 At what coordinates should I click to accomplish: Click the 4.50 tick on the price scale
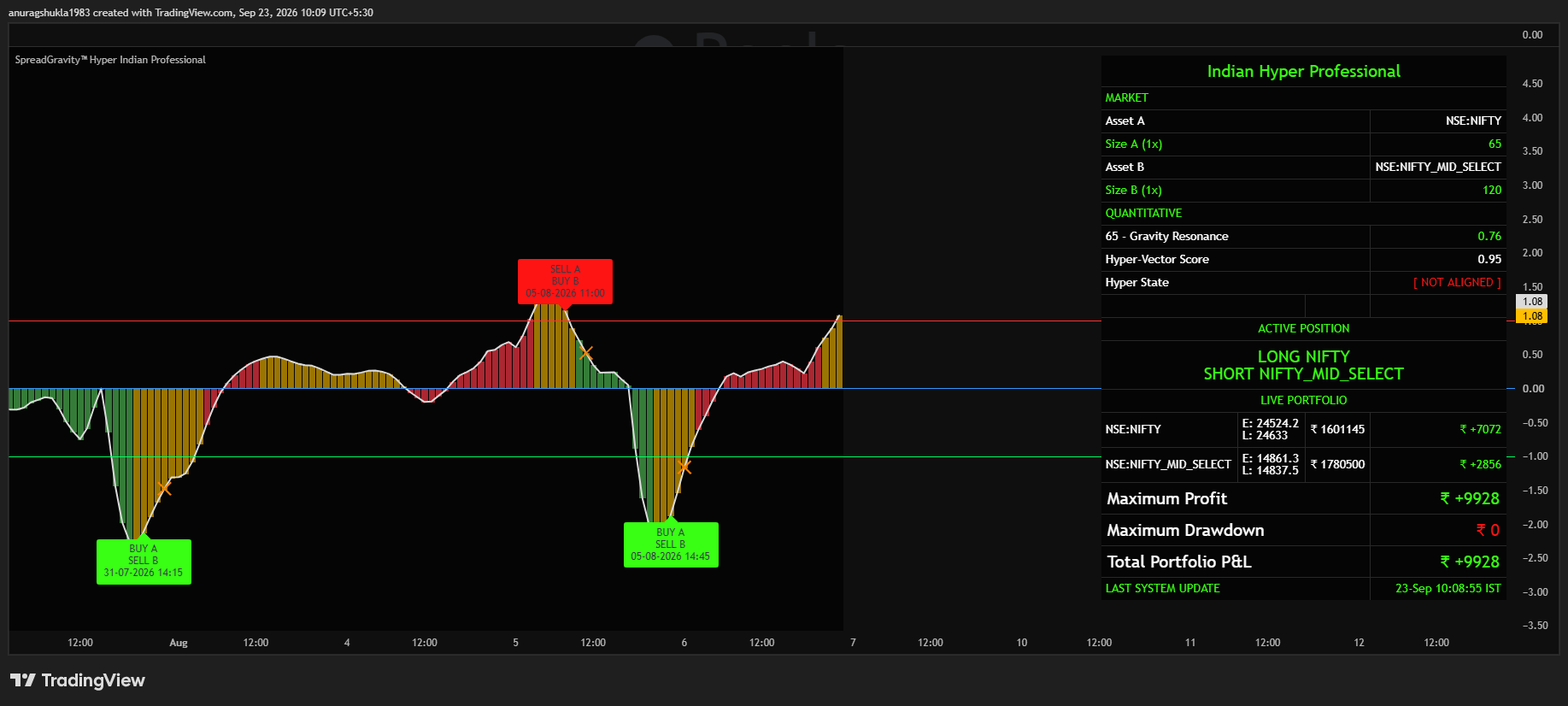click(1532, 84)
